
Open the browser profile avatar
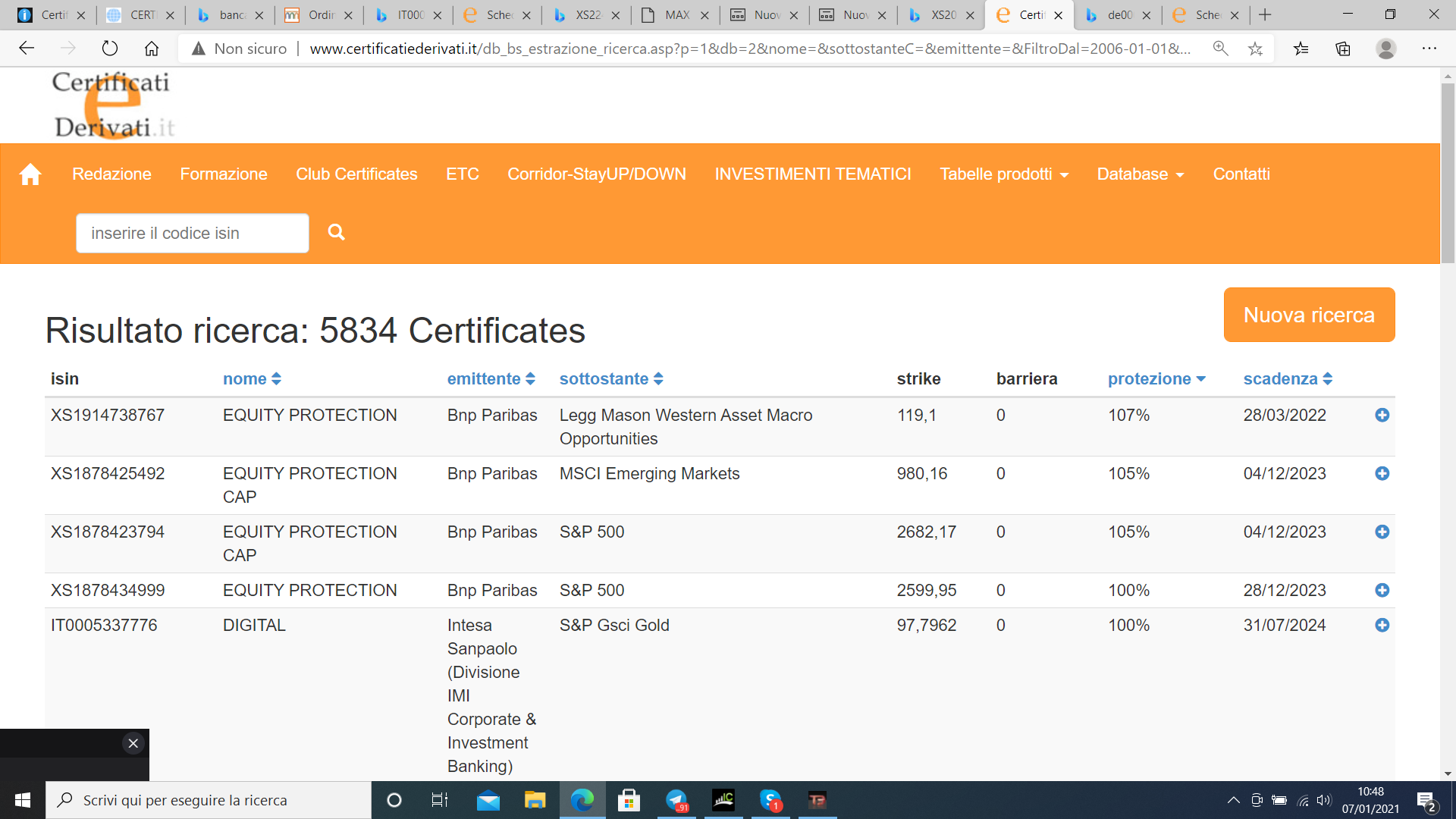point(1386,49)
